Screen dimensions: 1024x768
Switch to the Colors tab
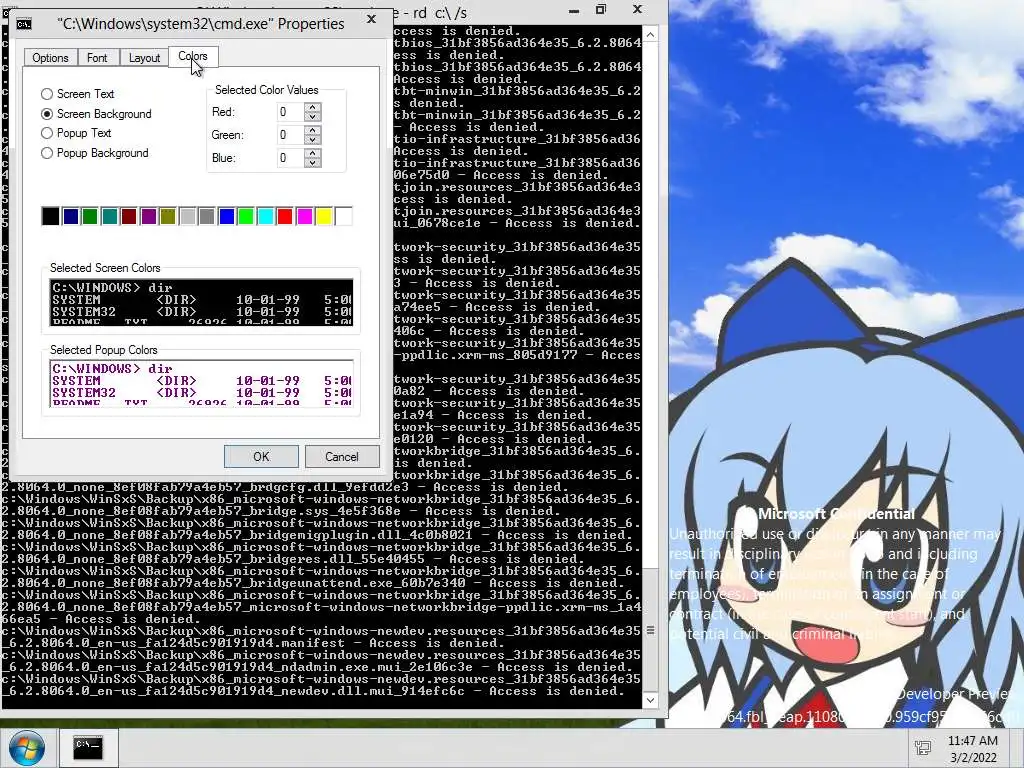pos(193,56)
